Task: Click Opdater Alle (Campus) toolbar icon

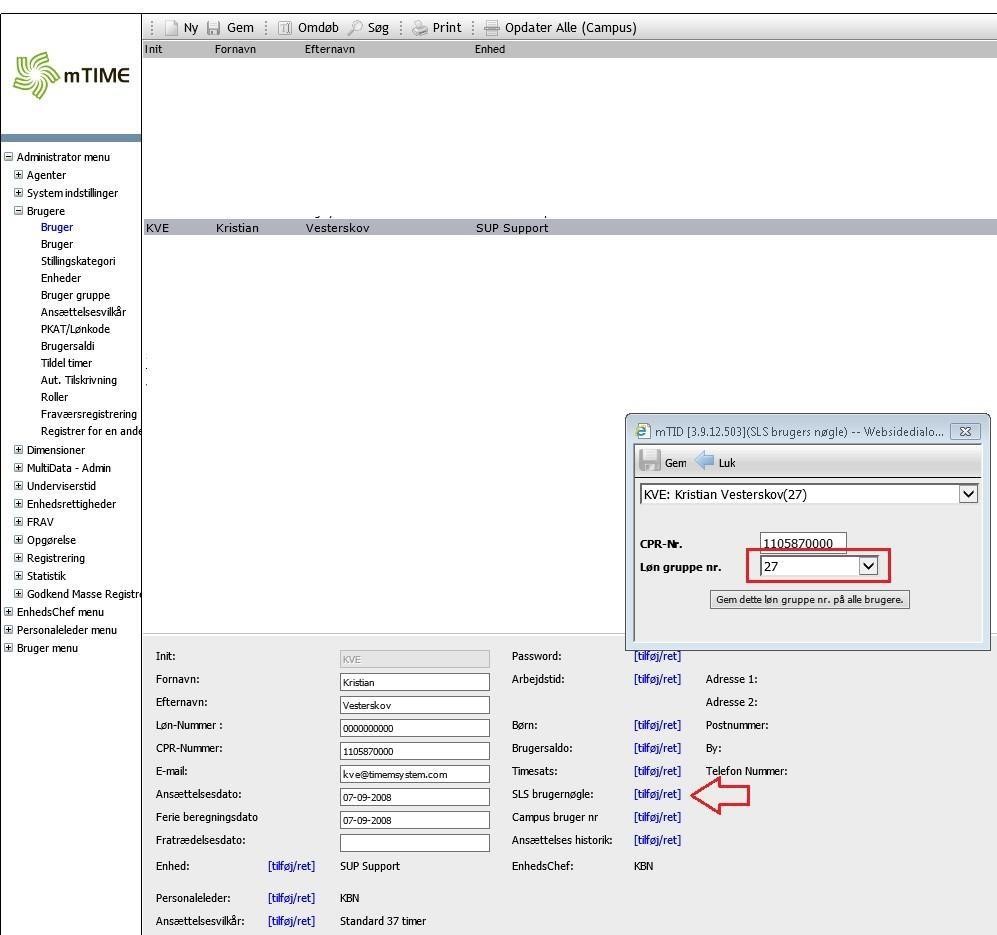Action: [x=492, y=28]
